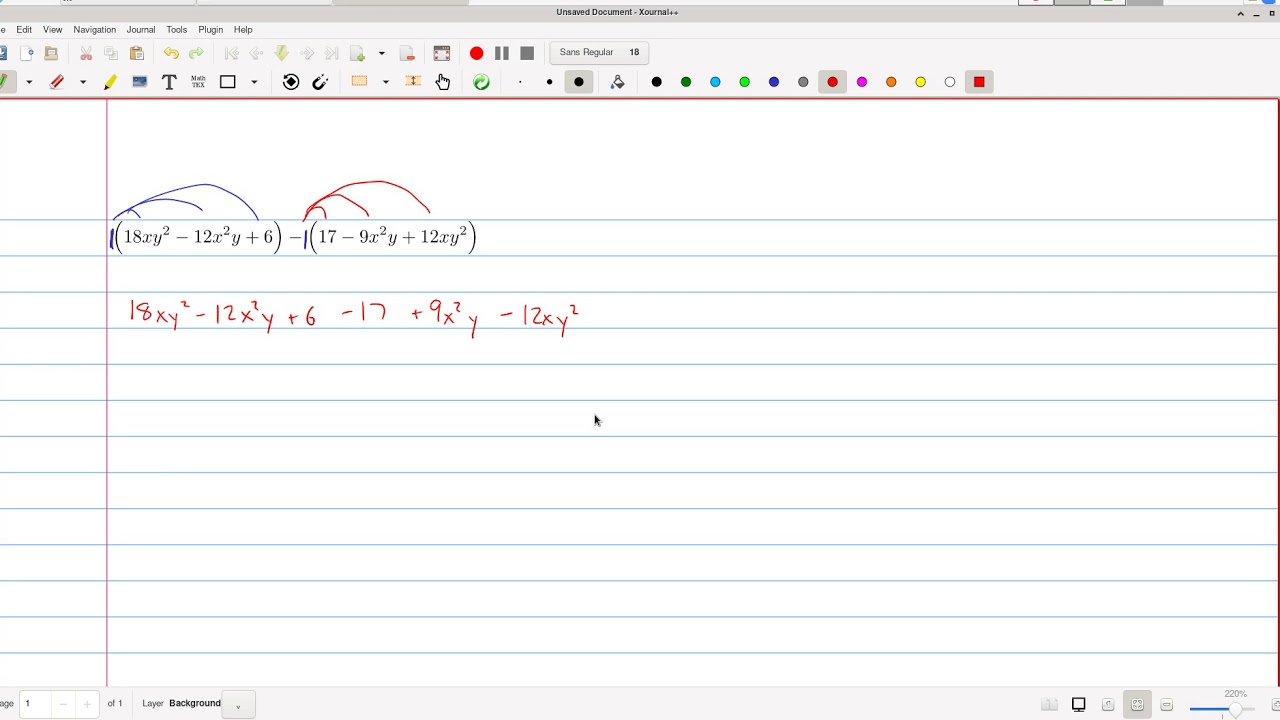The width and height of the screenshot is (1280, 720).
Task: Open the Plugin menu
Action: click(x=211, y=29)
